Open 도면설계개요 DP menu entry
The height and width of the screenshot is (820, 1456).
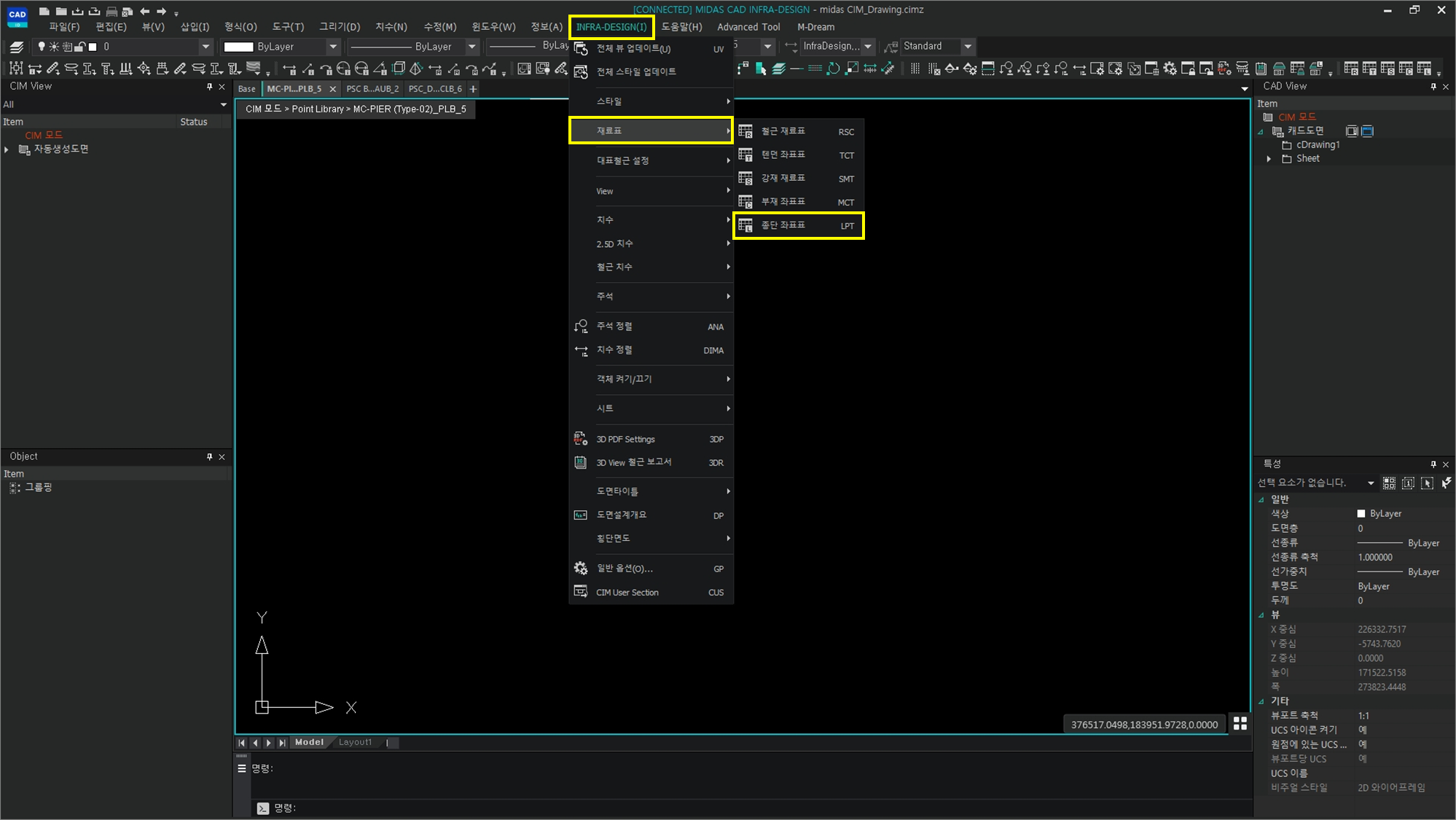[651, 515]
